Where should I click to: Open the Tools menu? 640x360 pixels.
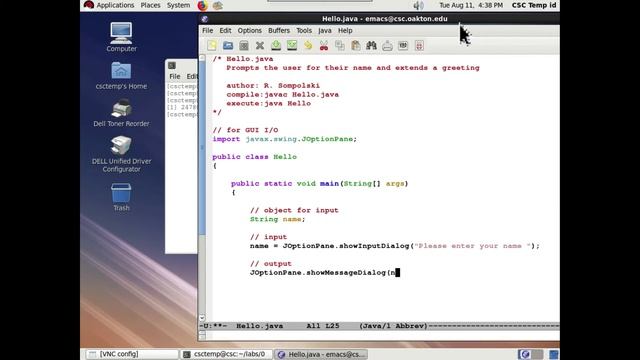tap(304, 31)
